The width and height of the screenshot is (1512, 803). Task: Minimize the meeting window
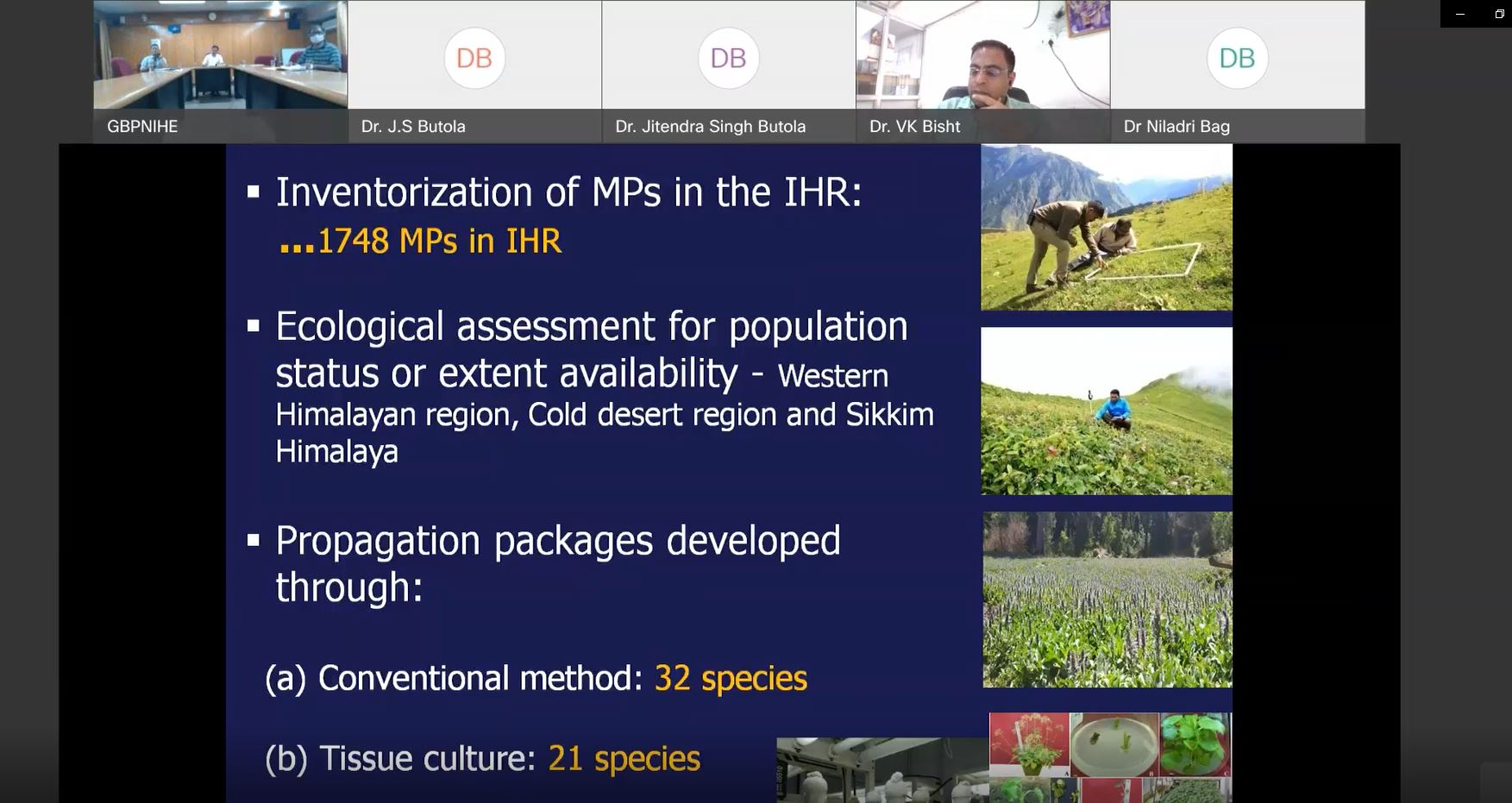(x=1459, y=14)
